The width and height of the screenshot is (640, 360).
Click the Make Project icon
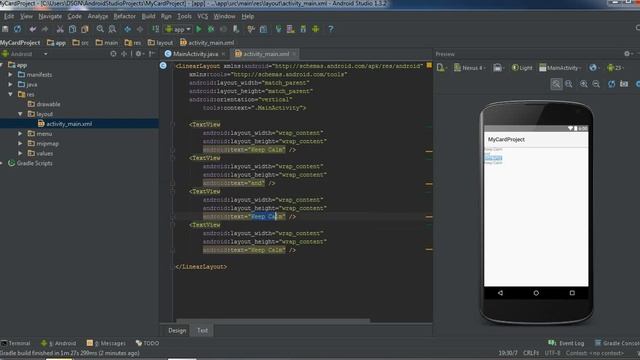coord(156,29)
